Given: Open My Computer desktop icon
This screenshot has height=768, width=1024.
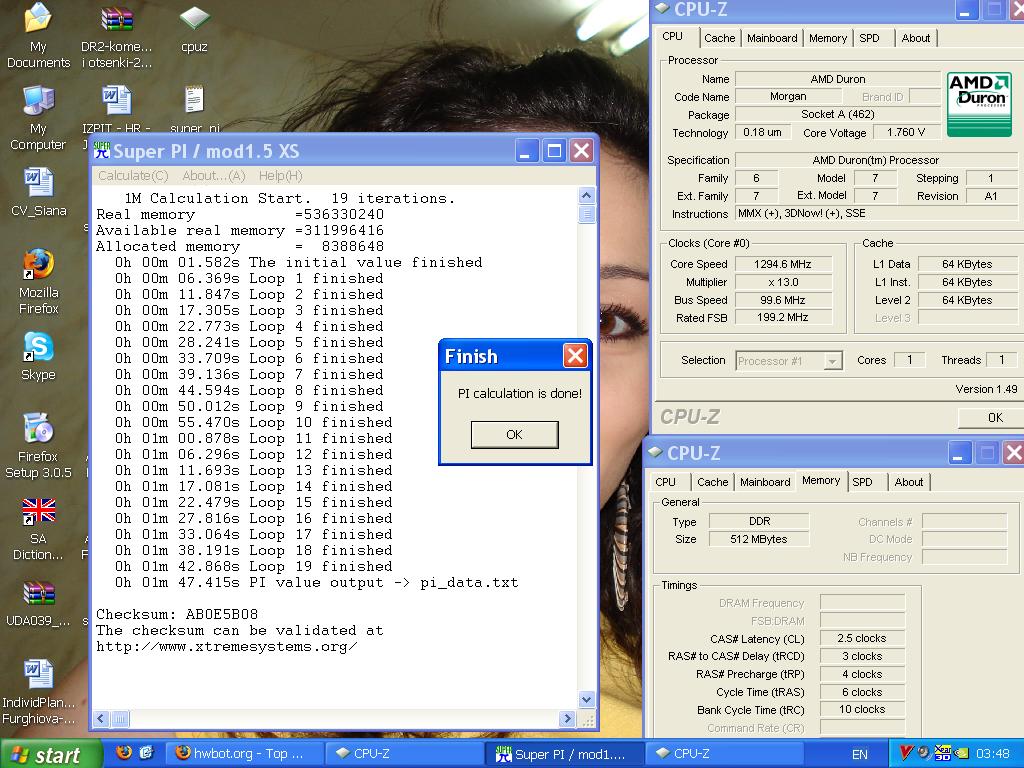Looking at the screenshot, I should tap(38, 118).
